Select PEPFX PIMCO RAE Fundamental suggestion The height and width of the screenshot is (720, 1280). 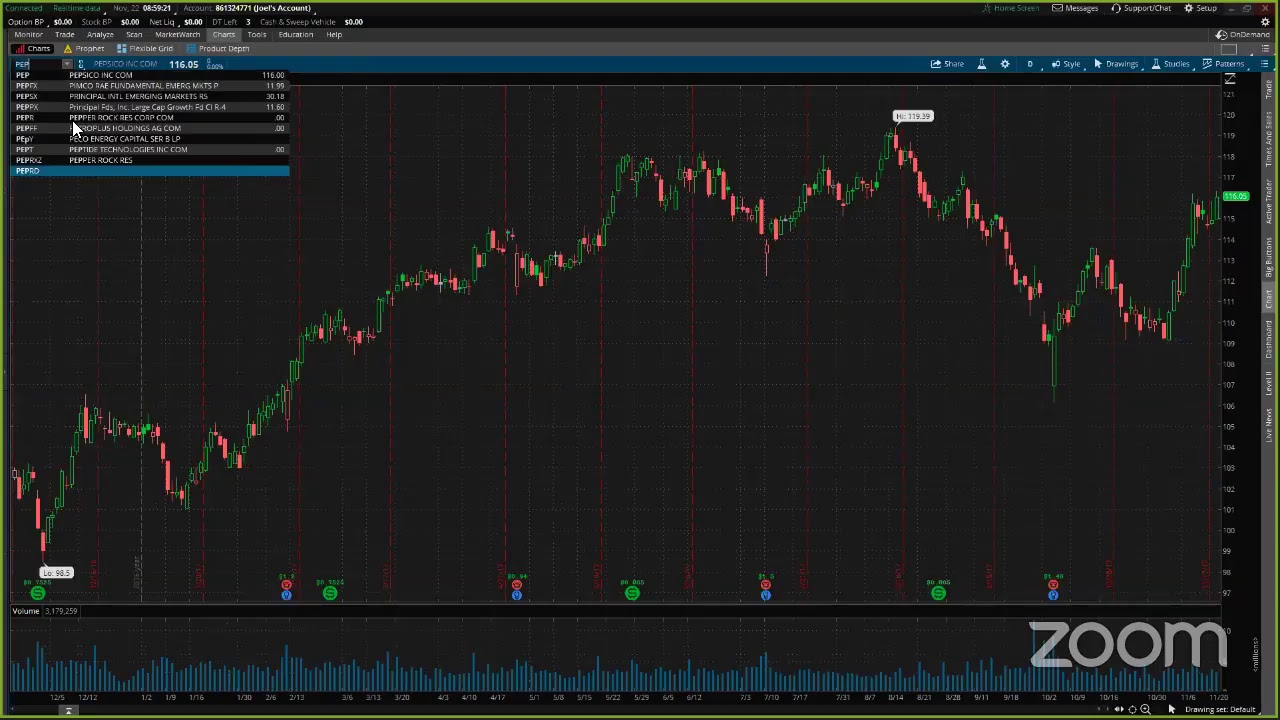pos(150,86)
